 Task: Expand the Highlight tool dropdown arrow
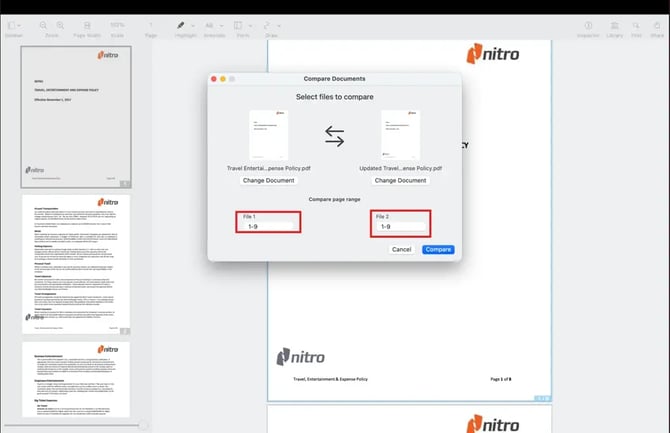point(193,26)
